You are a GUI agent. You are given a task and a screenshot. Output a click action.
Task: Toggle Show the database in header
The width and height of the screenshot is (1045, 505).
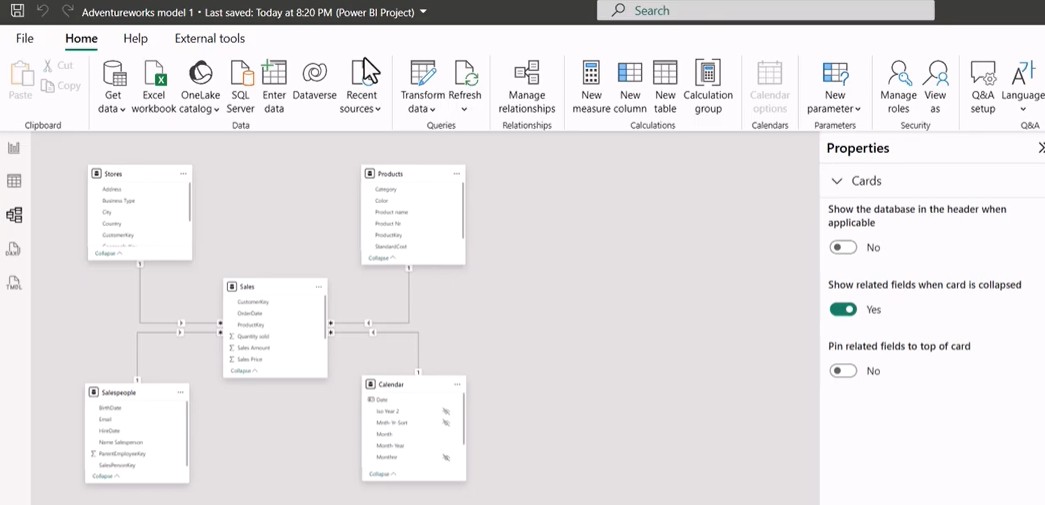pyautogui.click(x=843, y=247)
